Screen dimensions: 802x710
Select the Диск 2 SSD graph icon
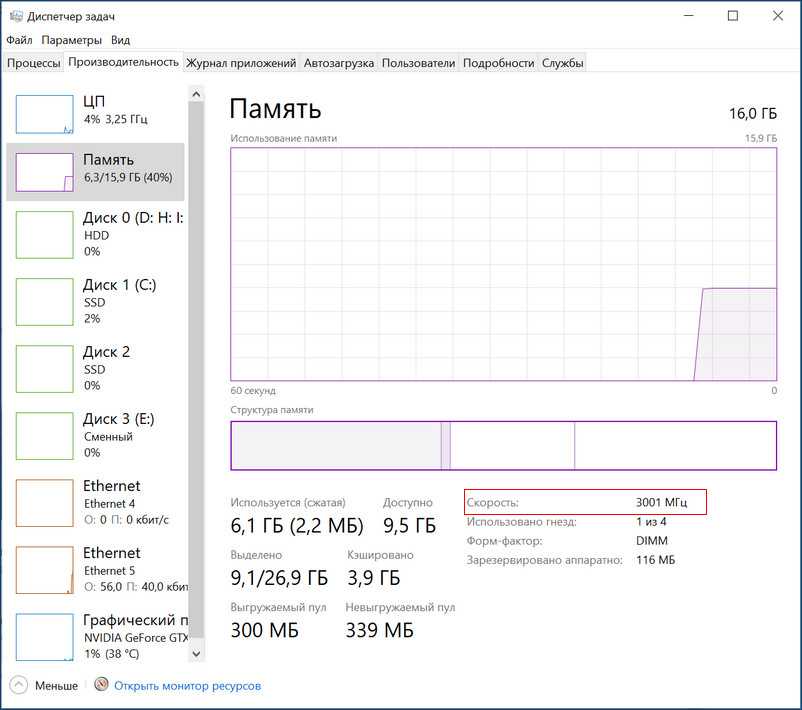[x=44, y=368]
